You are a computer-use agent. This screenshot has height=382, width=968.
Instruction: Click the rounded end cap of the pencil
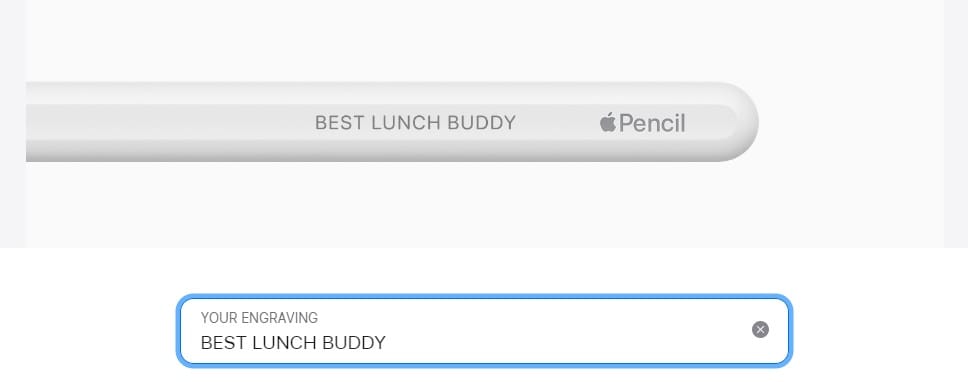click(x=738, y=122)
